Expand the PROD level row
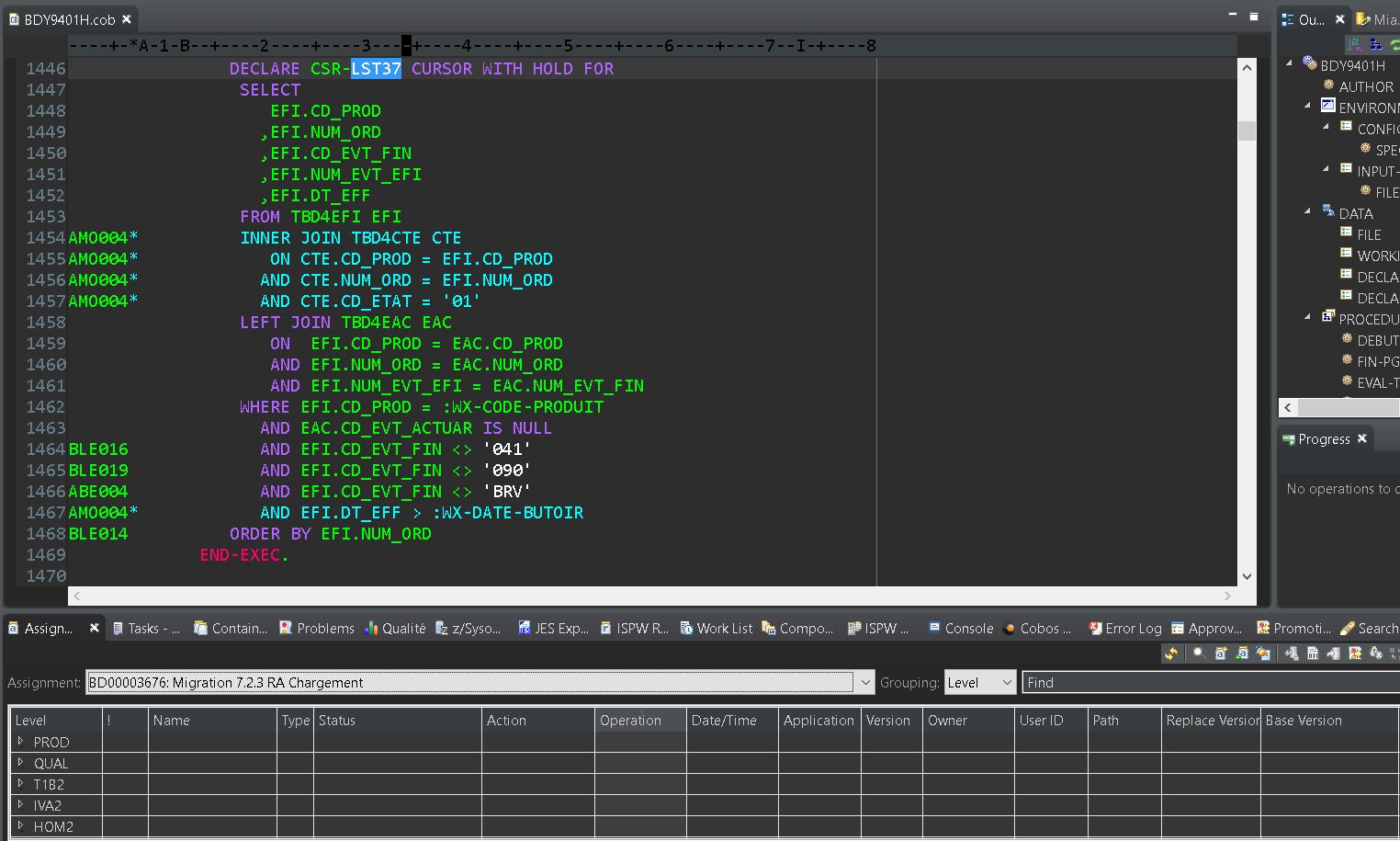 [20, 741]
